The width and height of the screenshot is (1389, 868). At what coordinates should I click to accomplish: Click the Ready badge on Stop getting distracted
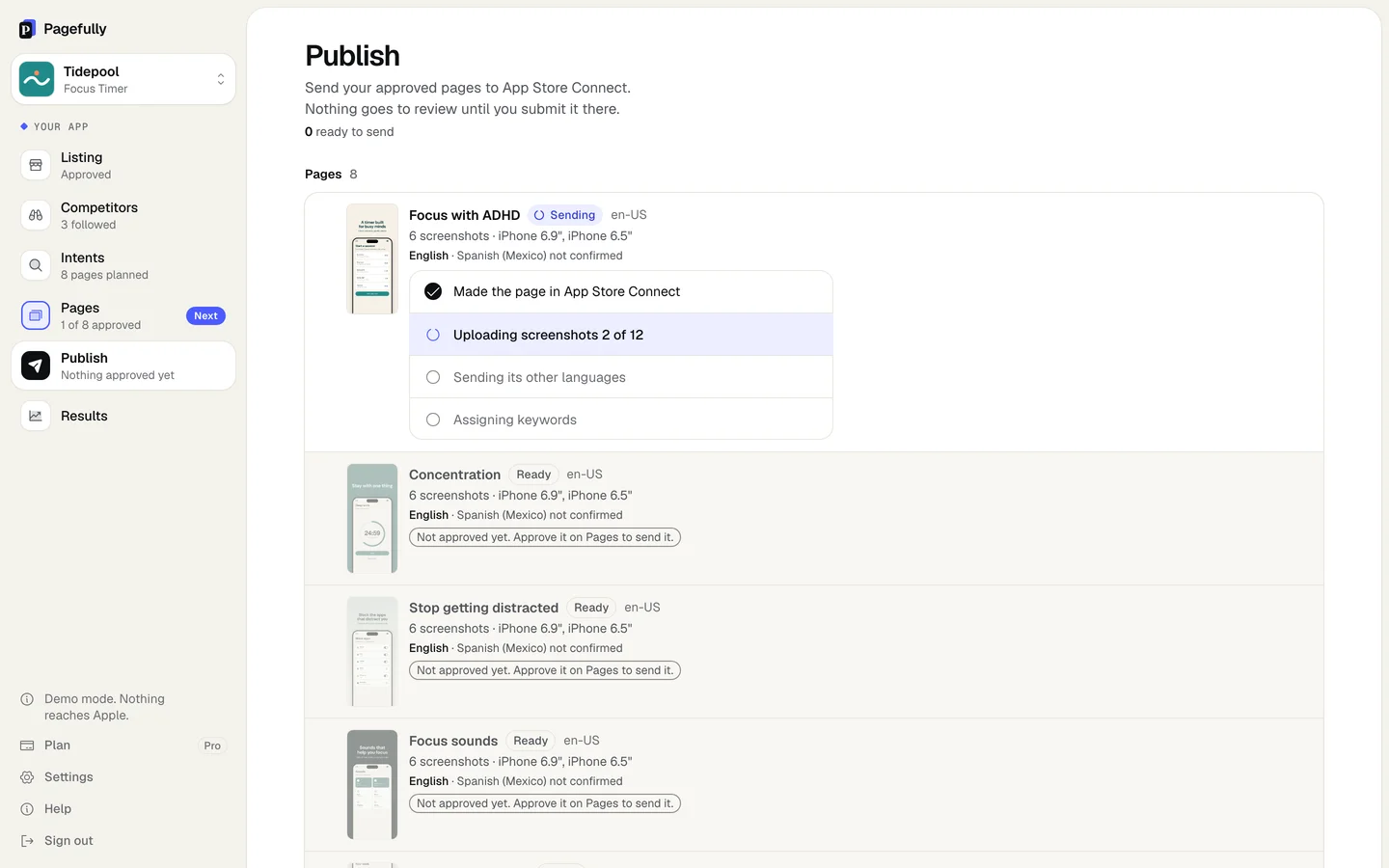(591, 608)
